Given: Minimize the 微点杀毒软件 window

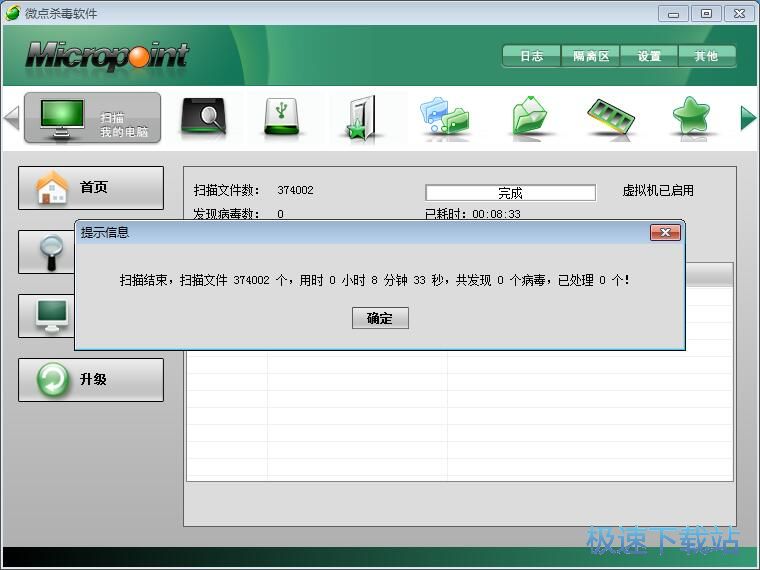Looking at the screenshot, I should tap(673, 14).
